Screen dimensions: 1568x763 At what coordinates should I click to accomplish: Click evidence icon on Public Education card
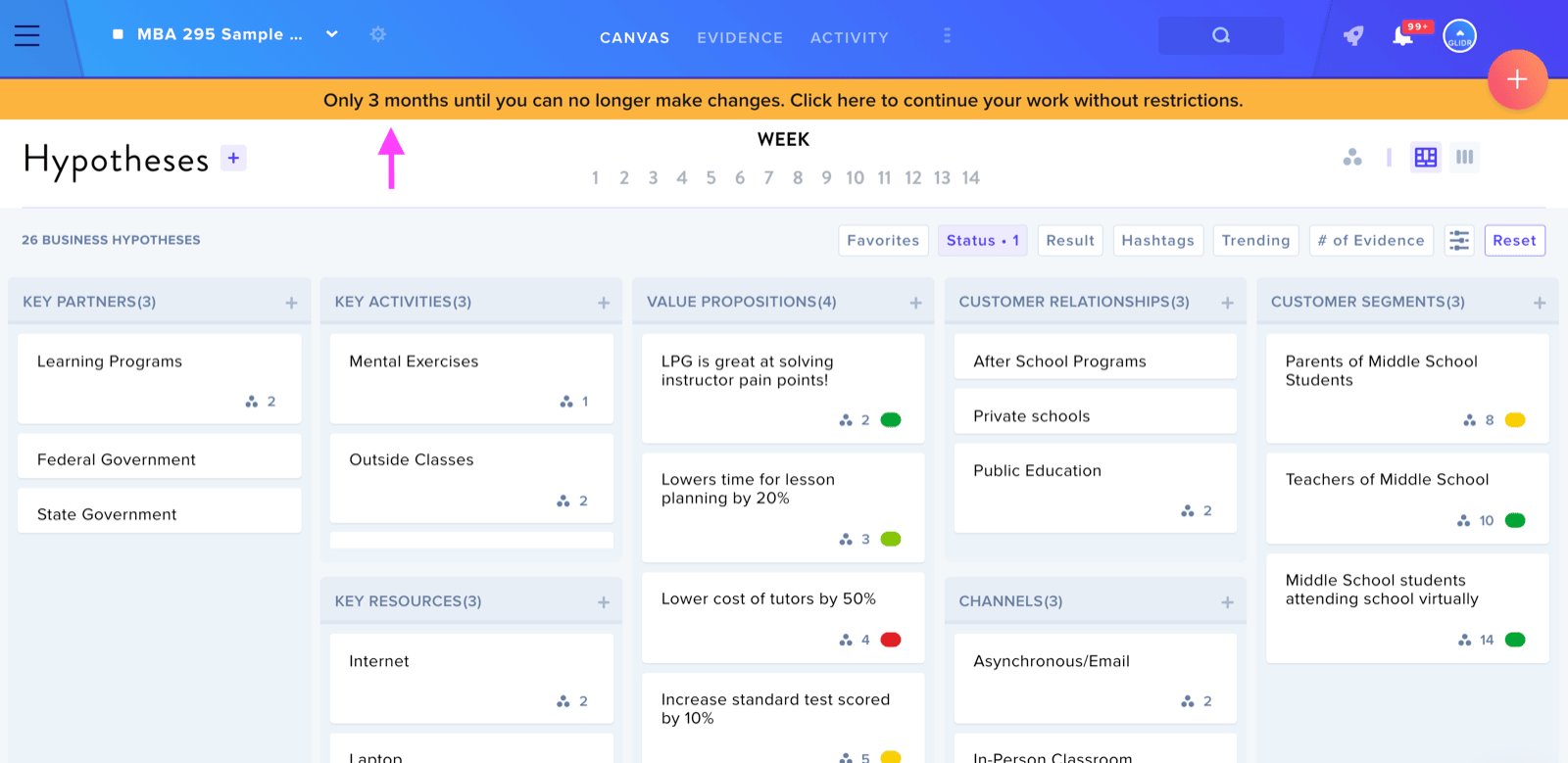pyautogui.click(x=1188, y=510)
